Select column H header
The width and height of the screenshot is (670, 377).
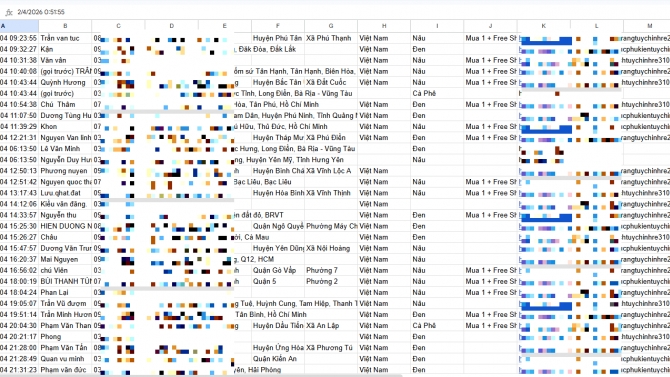click(x=384, y=26)
